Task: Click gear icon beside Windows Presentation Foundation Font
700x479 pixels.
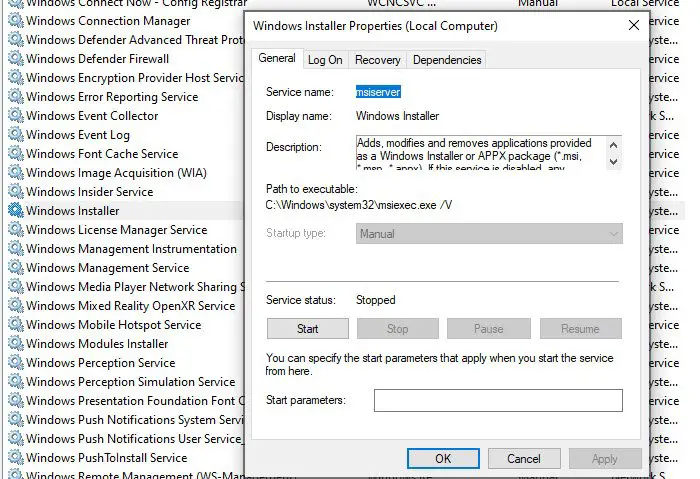Action: tap(16, 400)
